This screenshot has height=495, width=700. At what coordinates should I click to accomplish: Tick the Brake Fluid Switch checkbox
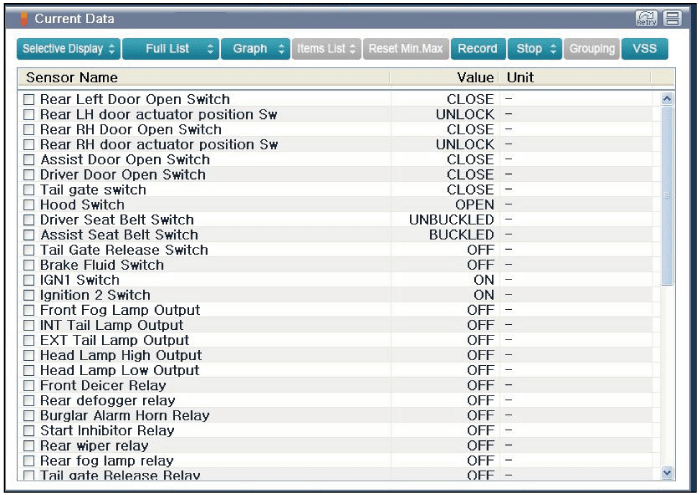pyautogui.click(x=29, y=265)
